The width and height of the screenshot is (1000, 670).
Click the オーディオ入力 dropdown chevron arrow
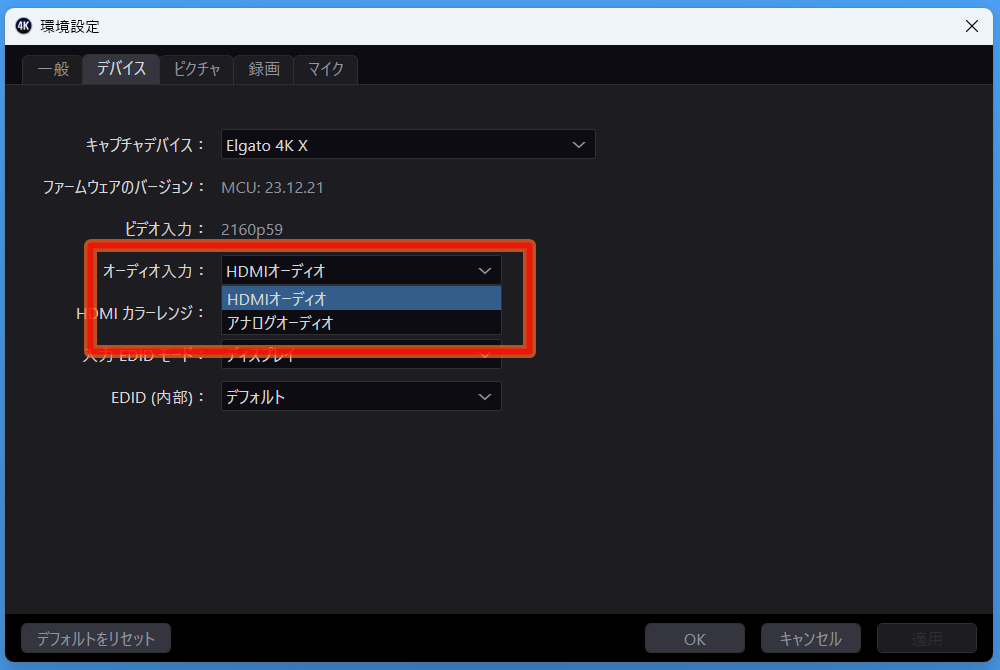click(485, 271)
